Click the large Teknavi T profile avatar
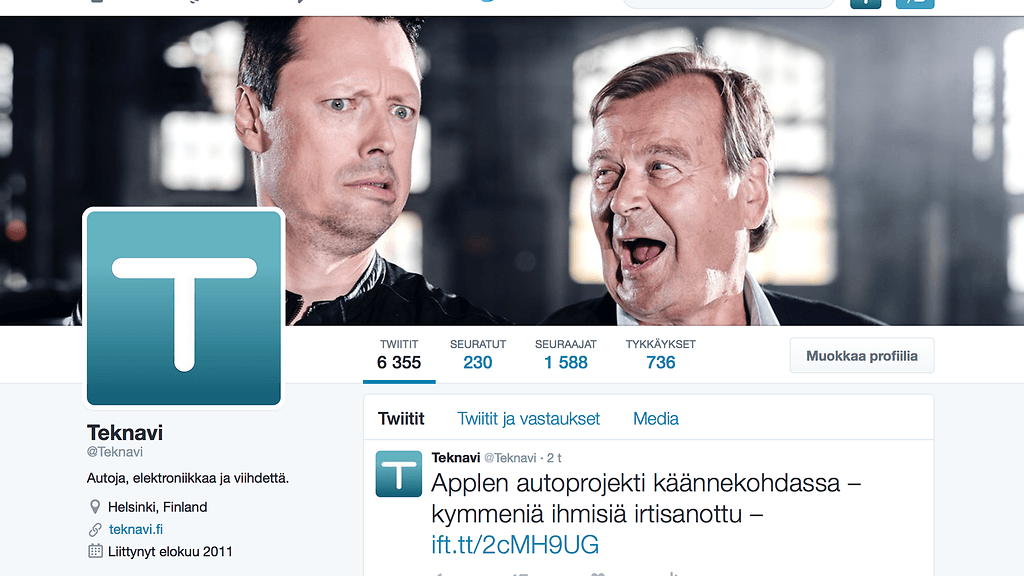1024x576 pixels. 184,308
